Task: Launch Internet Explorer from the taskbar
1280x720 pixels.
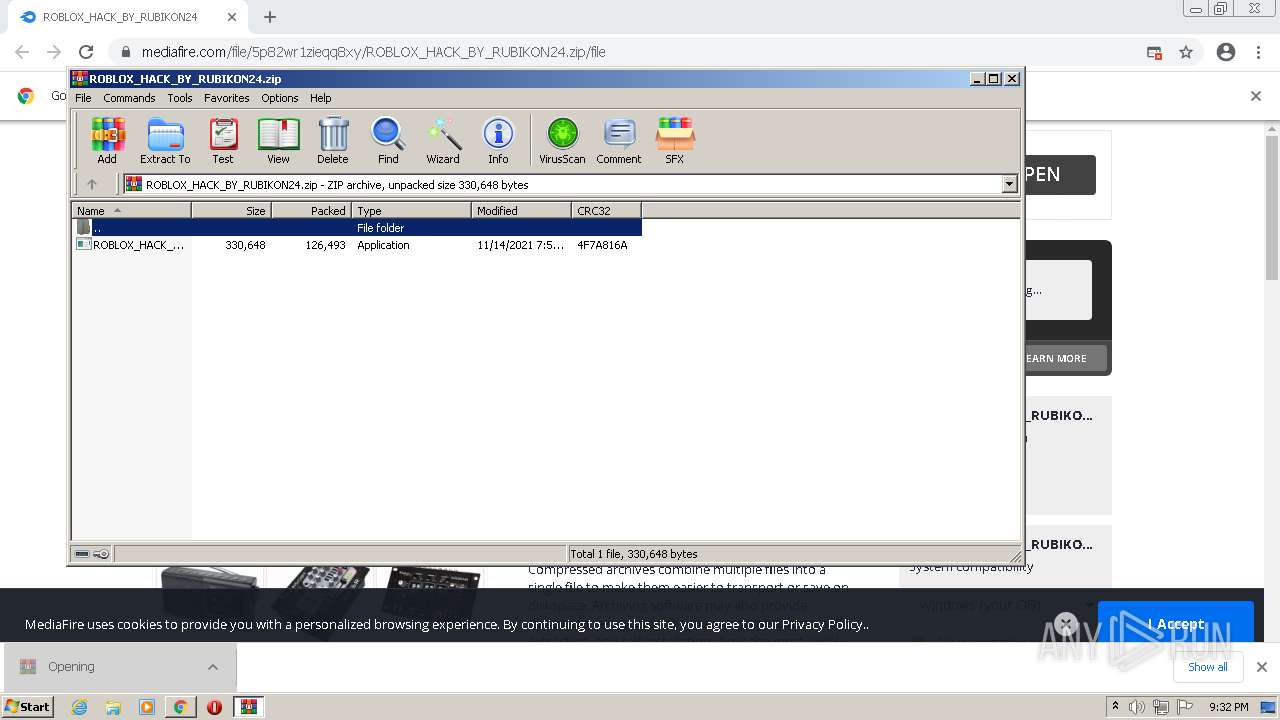Action: pyautogui.click(x=79, y=707)
